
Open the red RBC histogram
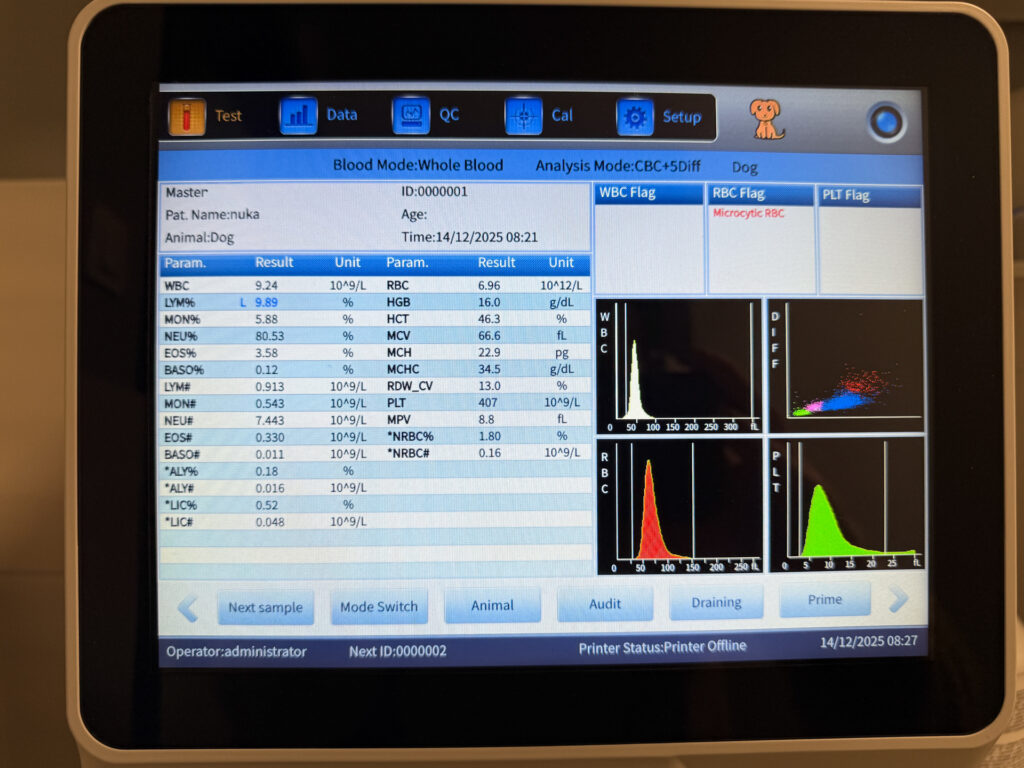pos(678,505)
